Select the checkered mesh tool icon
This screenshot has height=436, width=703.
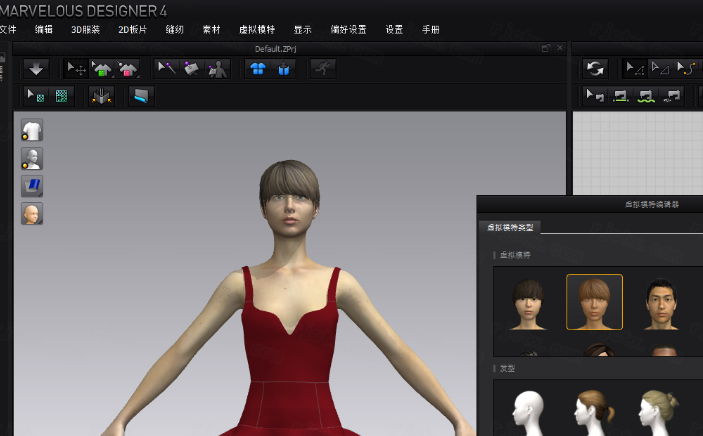(x=61, y=96)
